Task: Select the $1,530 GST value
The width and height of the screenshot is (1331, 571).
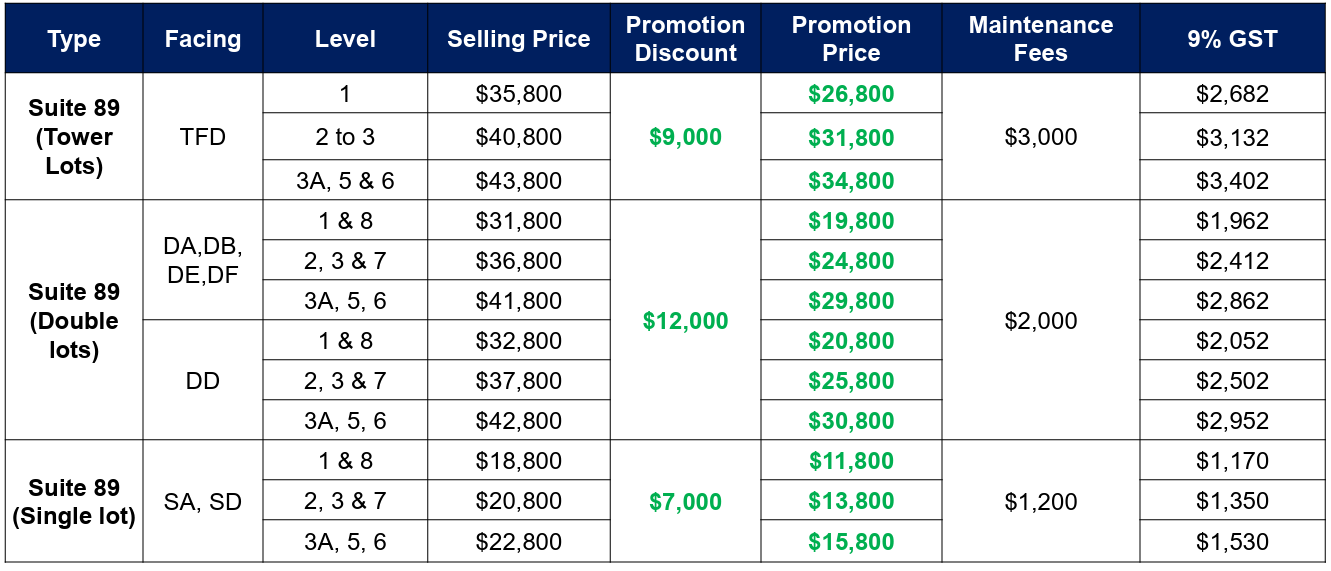Action: (x=1232, y=542)
